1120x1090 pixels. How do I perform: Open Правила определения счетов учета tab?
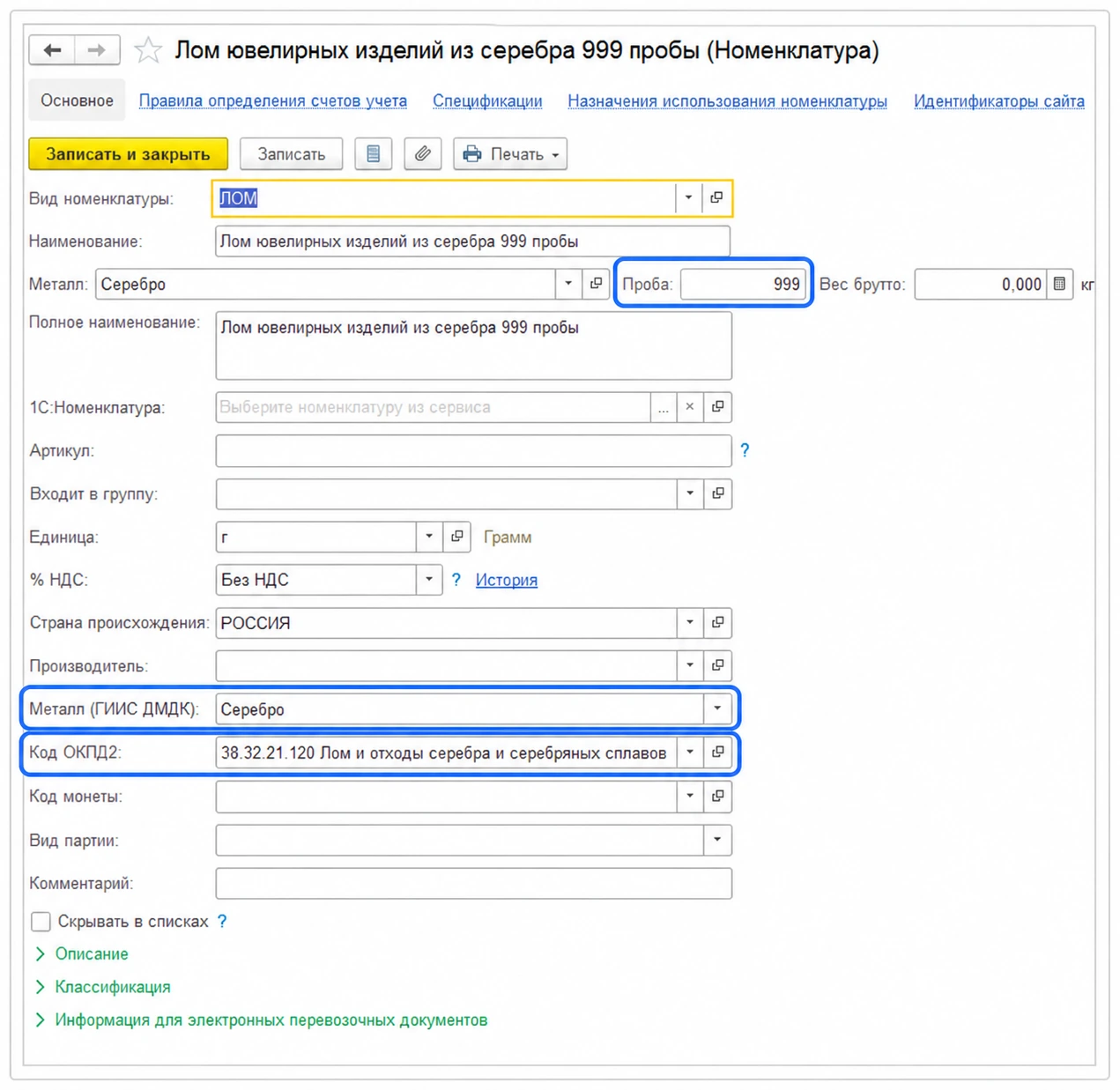pyautogui.click(x=273, y=101)
